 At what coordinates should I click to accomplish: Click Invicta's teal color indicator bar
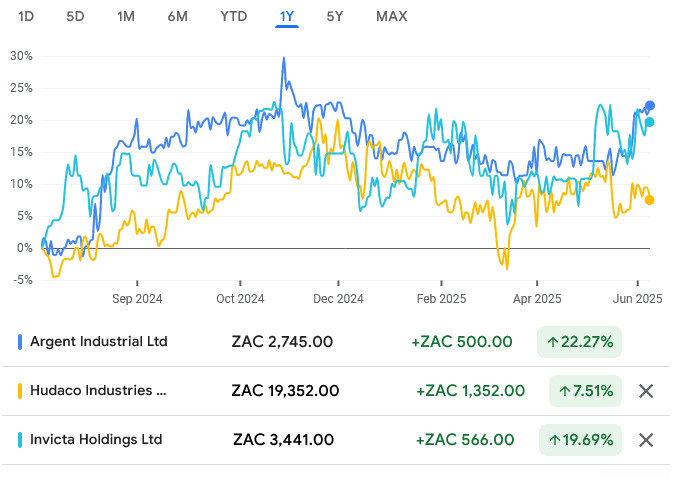(20, 440)
